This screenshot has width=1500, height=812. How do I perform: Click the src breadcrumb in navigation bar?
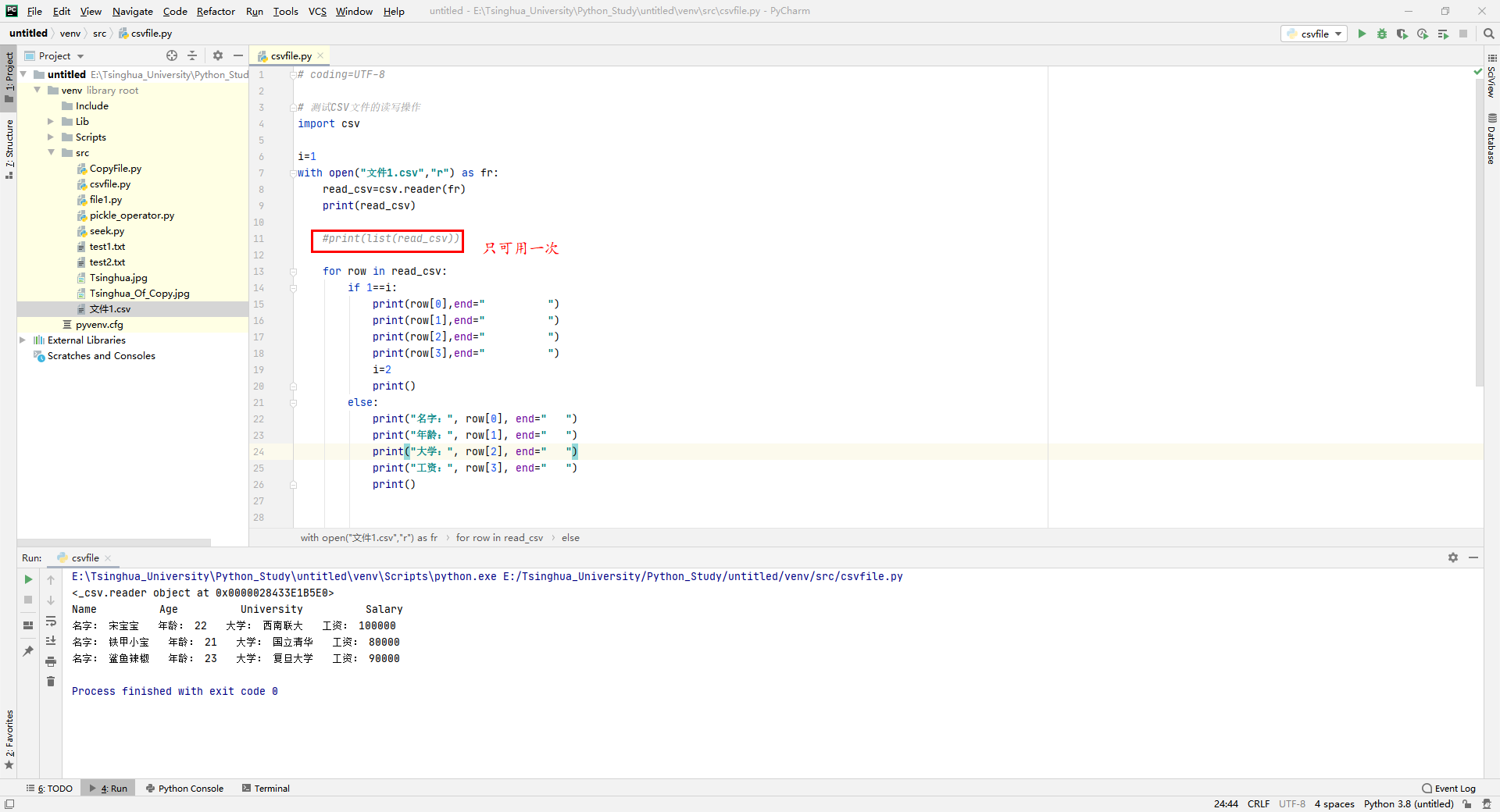[99, 34]
